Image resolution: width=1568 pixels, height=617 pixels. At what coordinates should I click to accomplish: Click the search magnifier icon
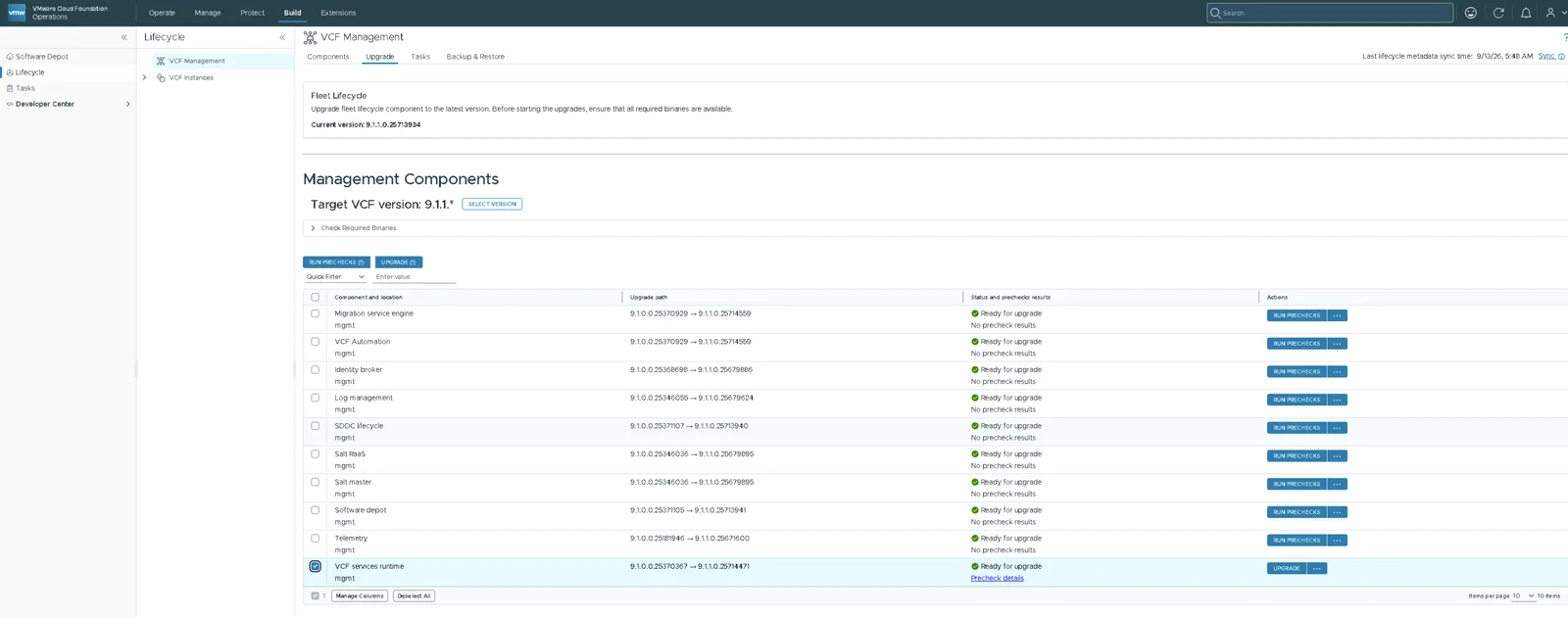pos(1216,13)
